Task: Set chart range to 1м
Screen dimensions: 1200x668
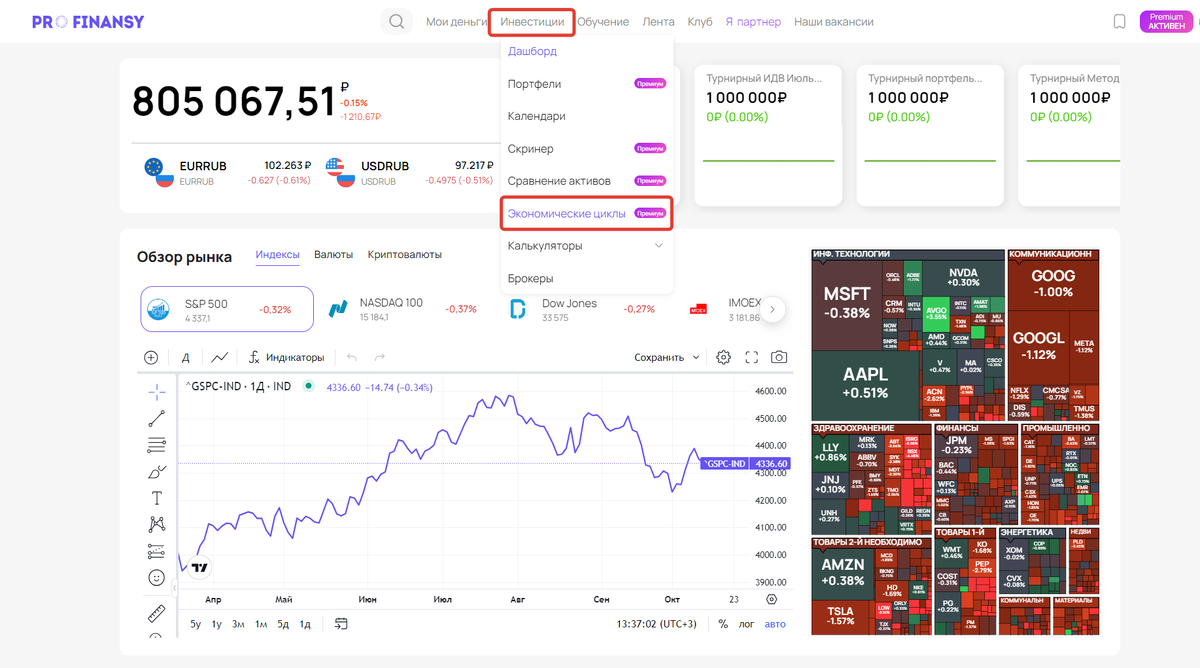Action: [261, 624]
